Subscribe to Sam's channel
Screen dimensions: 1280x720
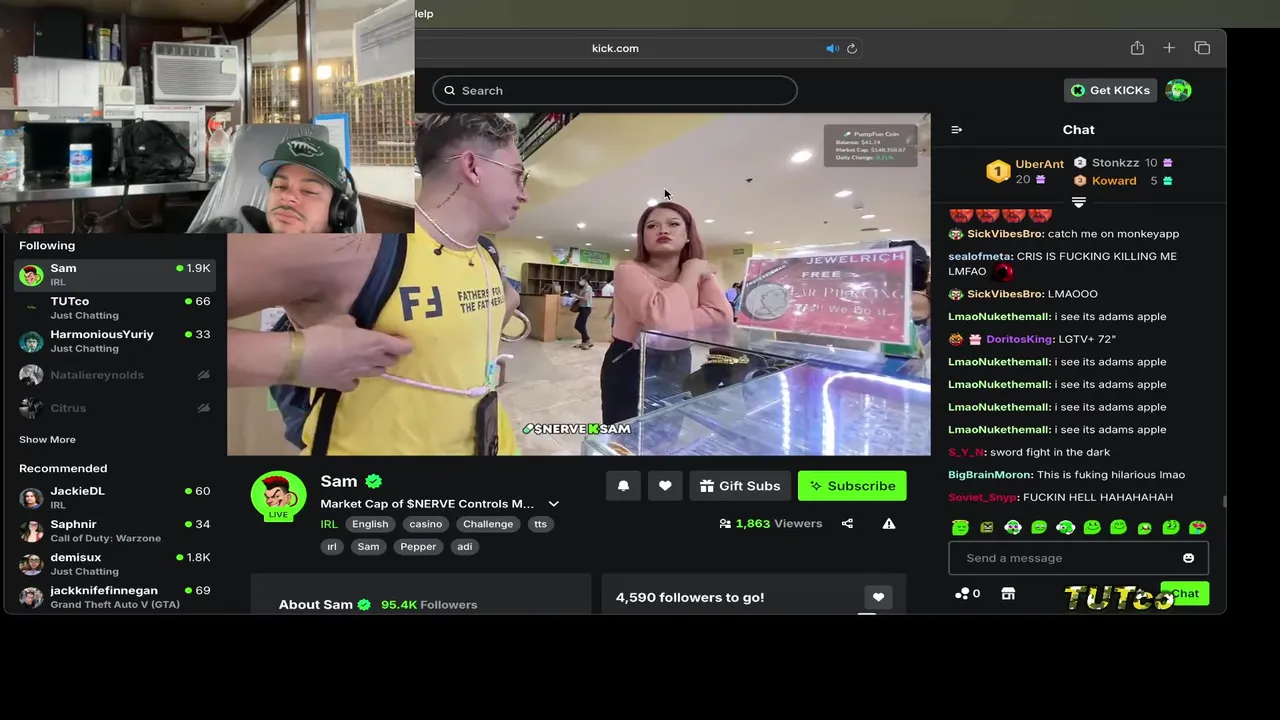[x=852, y=486]
